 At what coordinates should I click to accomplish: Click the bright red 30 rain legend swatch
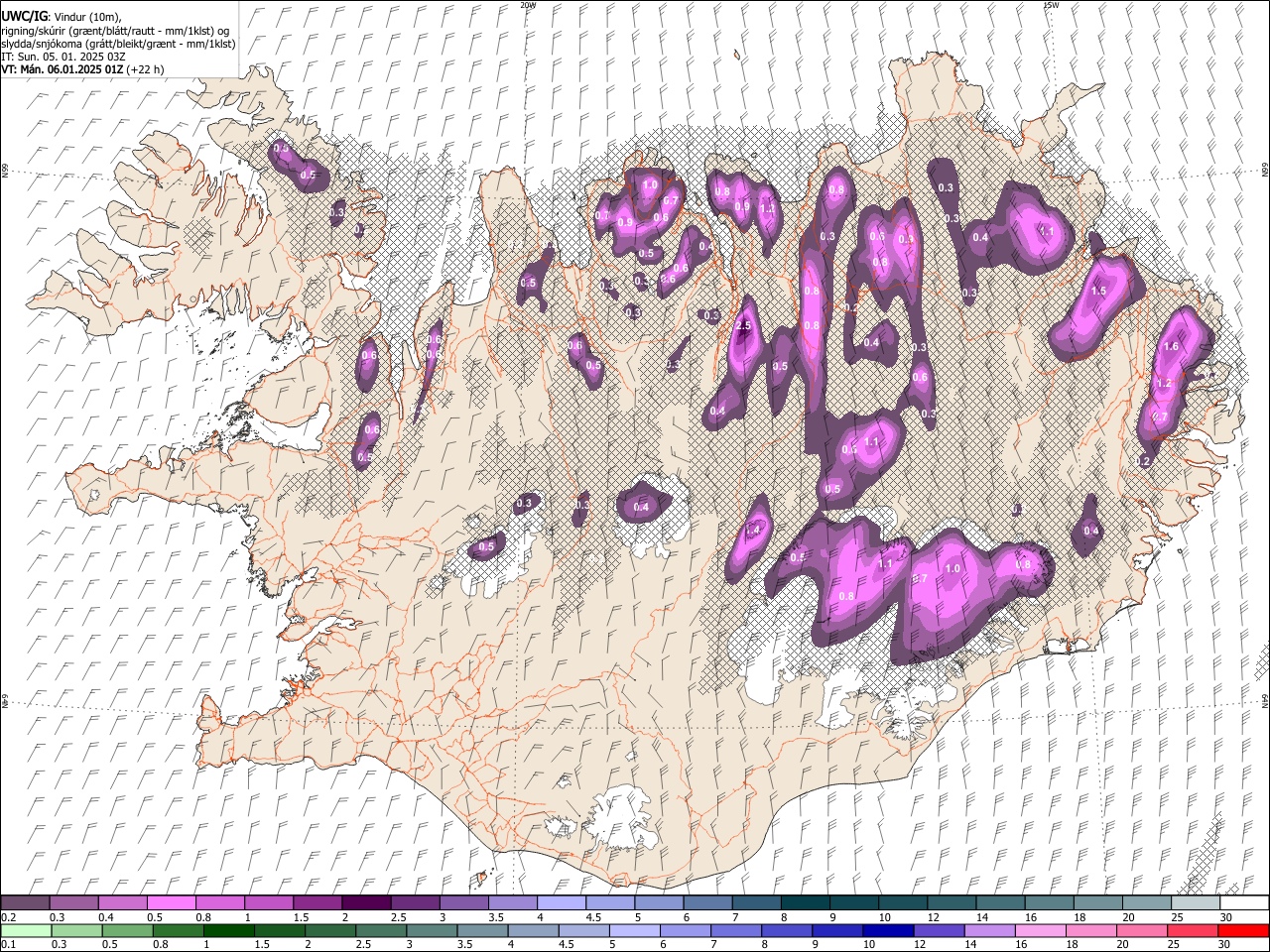(x=1243, y=931)
